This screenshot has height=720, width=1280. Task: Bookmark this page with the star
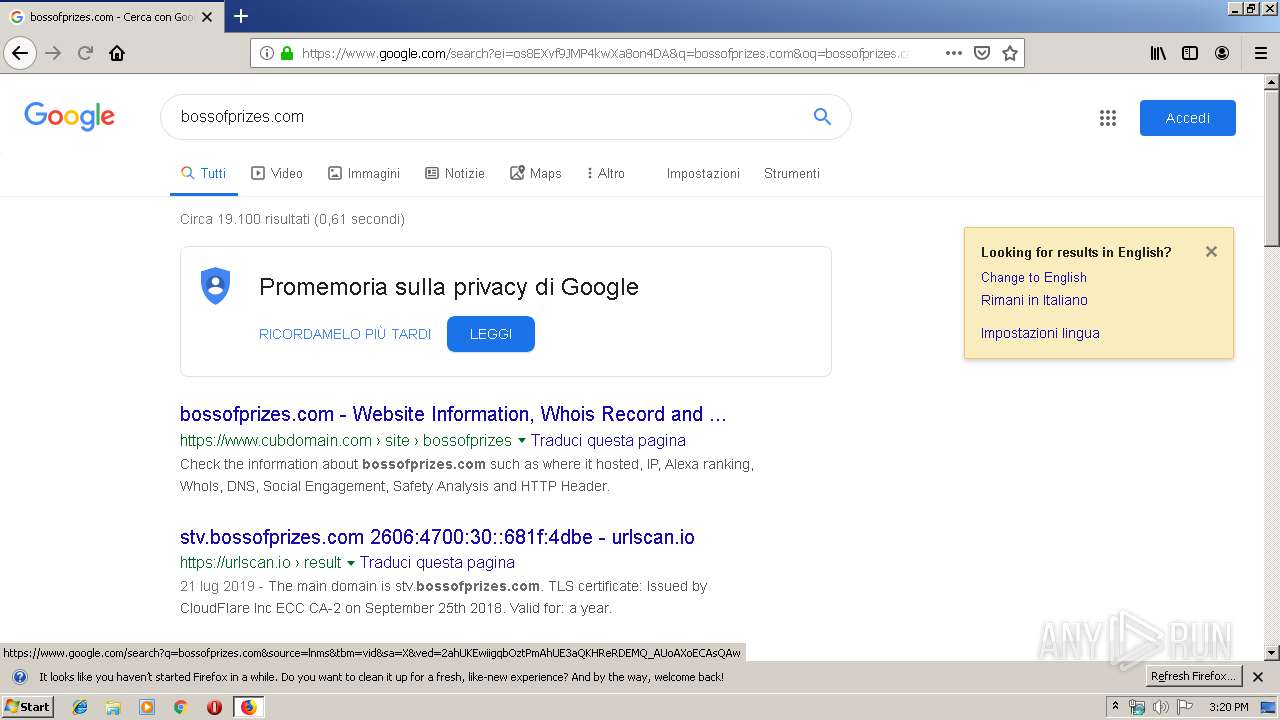[x=1010, y=53]
